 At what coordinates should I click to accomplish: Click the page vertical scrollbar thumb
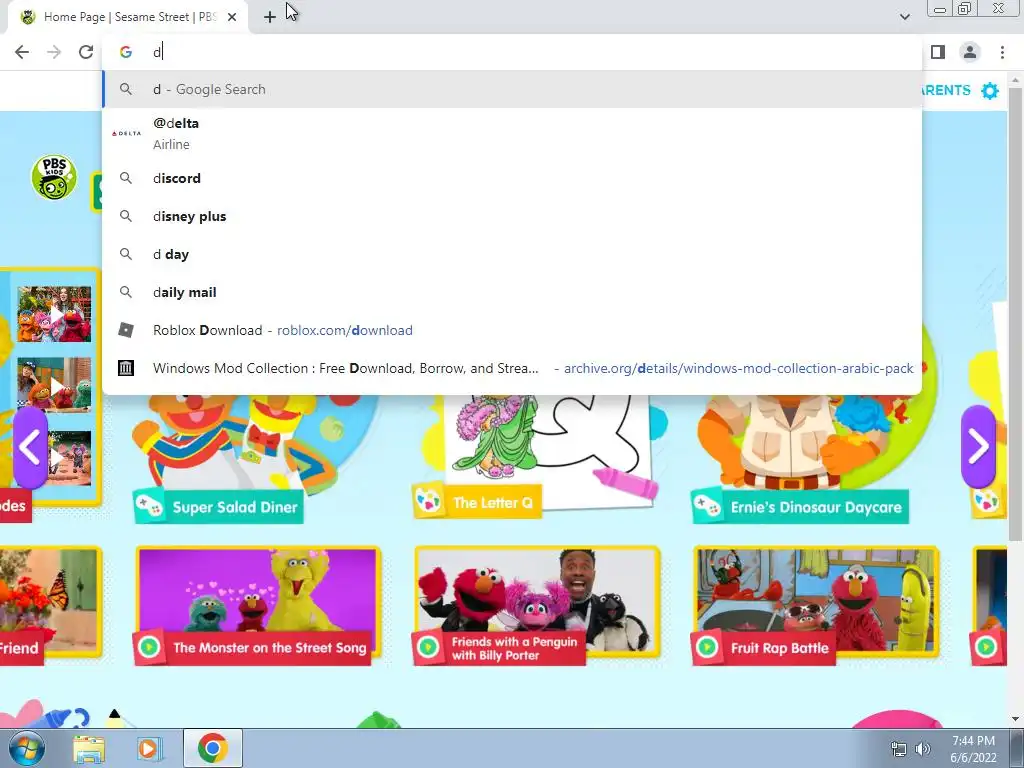[x=1015, y=313]
